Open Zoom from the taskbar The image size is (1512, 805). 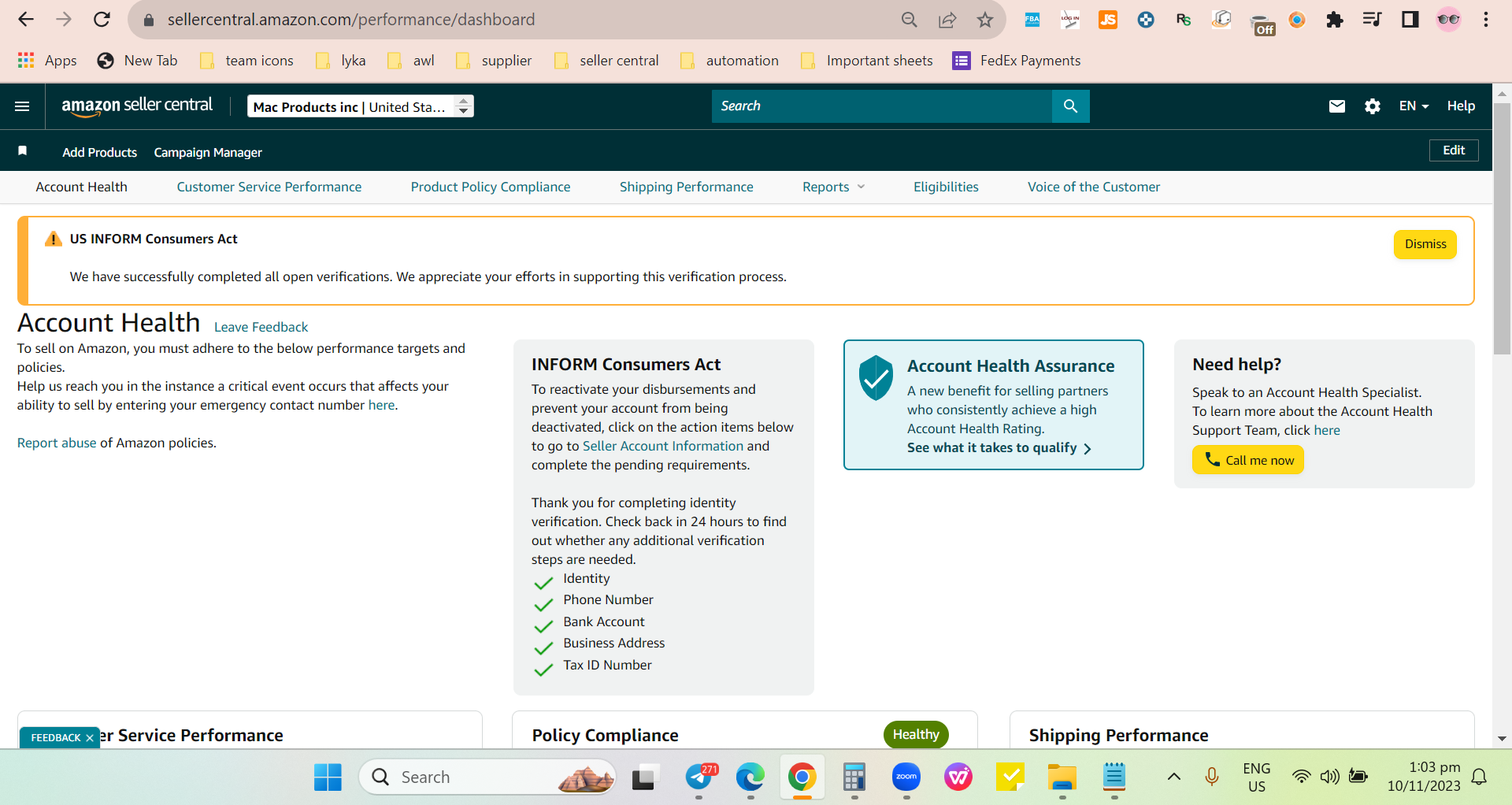tap(906, 777)
